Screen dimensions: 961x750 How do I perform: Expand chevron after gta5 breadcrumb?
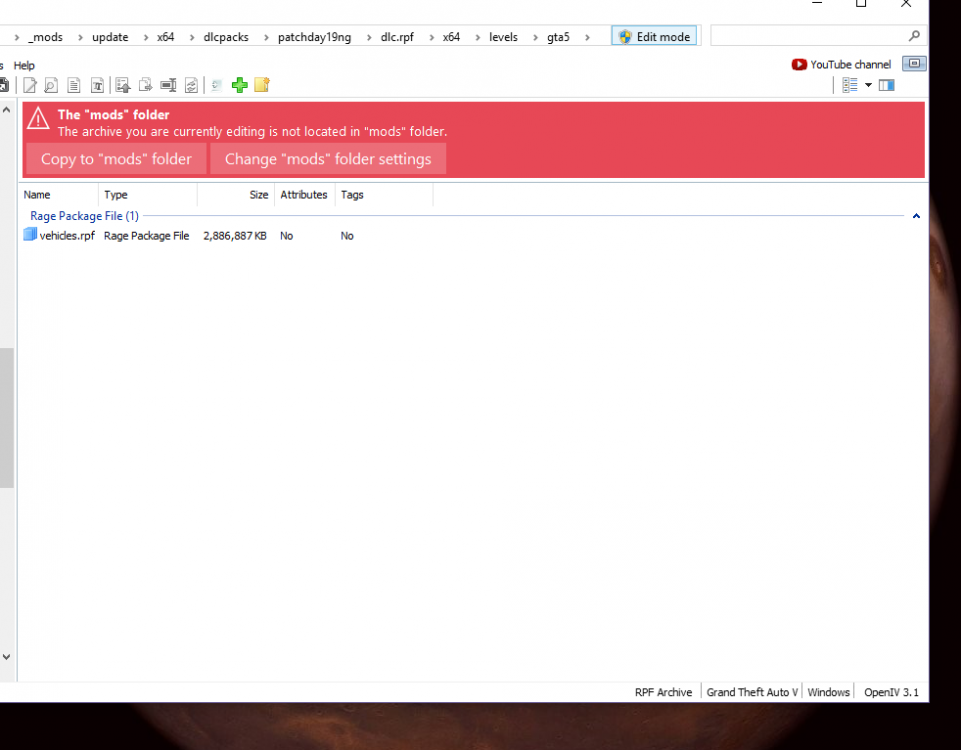point(587,37)
